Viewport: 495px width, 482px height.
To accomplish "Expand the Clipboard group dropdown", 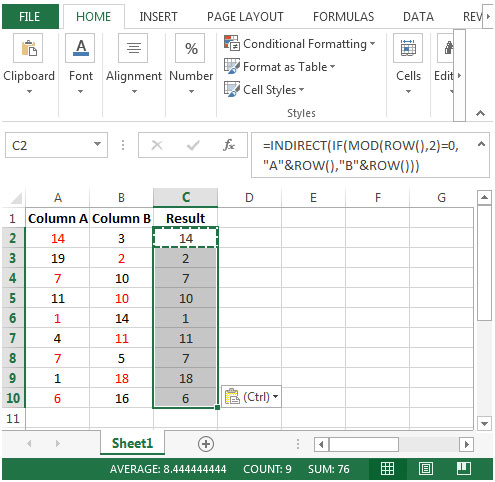I will pyautogui.click(x=29, y=91).
